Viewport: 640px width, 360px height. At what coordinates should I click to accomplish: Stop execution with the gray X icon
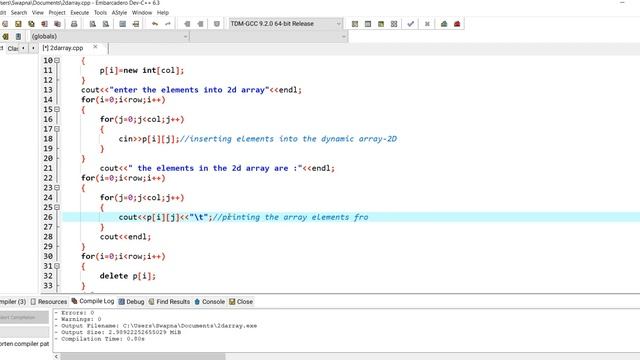427,24
